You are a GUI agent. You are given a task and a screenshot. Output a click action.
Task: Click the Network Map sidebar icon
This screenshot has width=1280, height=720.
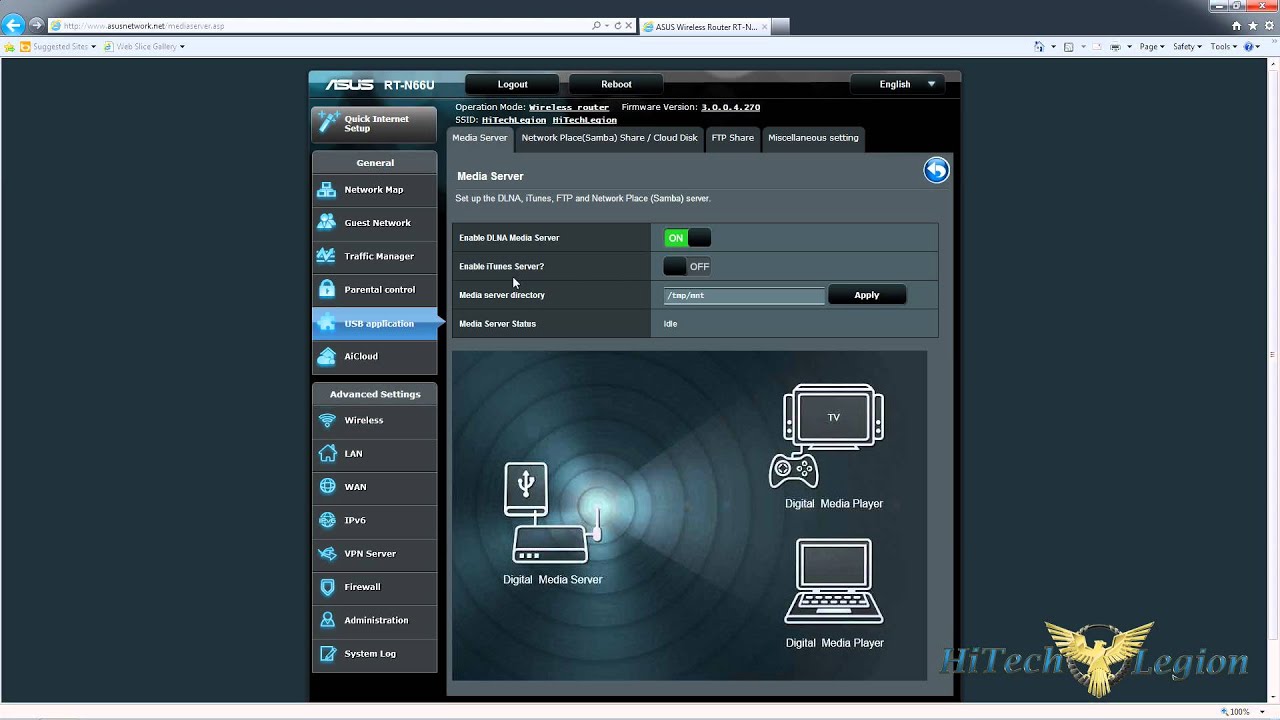[x=327, y=189]
